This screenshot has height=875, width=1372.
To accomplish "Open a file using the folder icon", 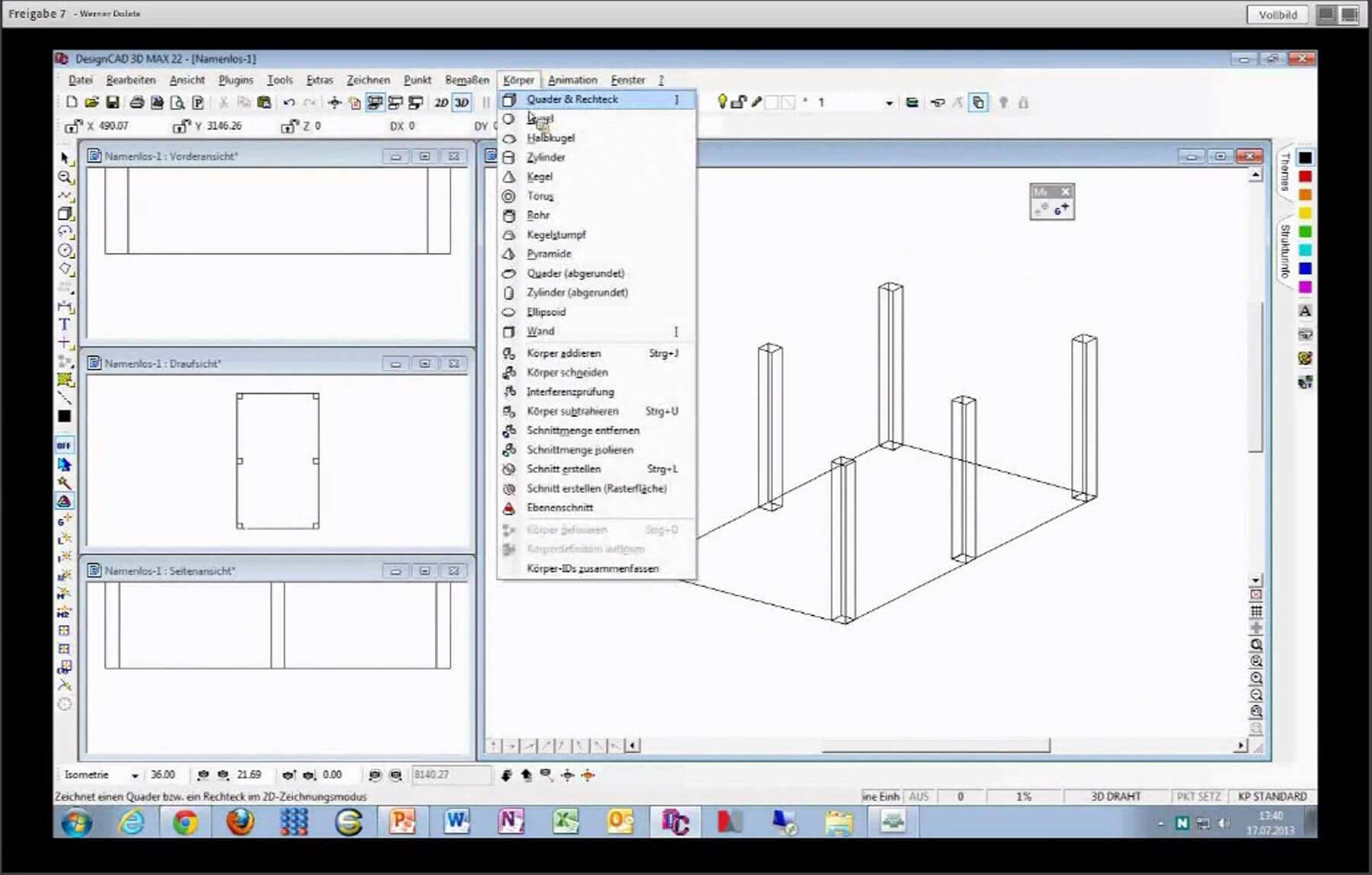I will click(x=93, y=102).
